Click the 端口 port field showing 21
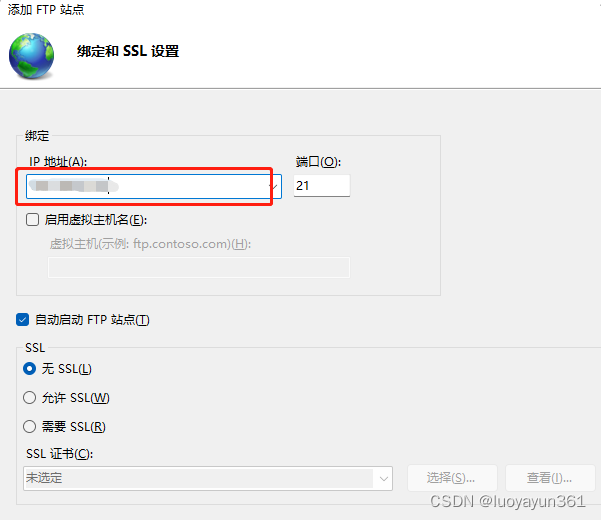 [321, 186]
